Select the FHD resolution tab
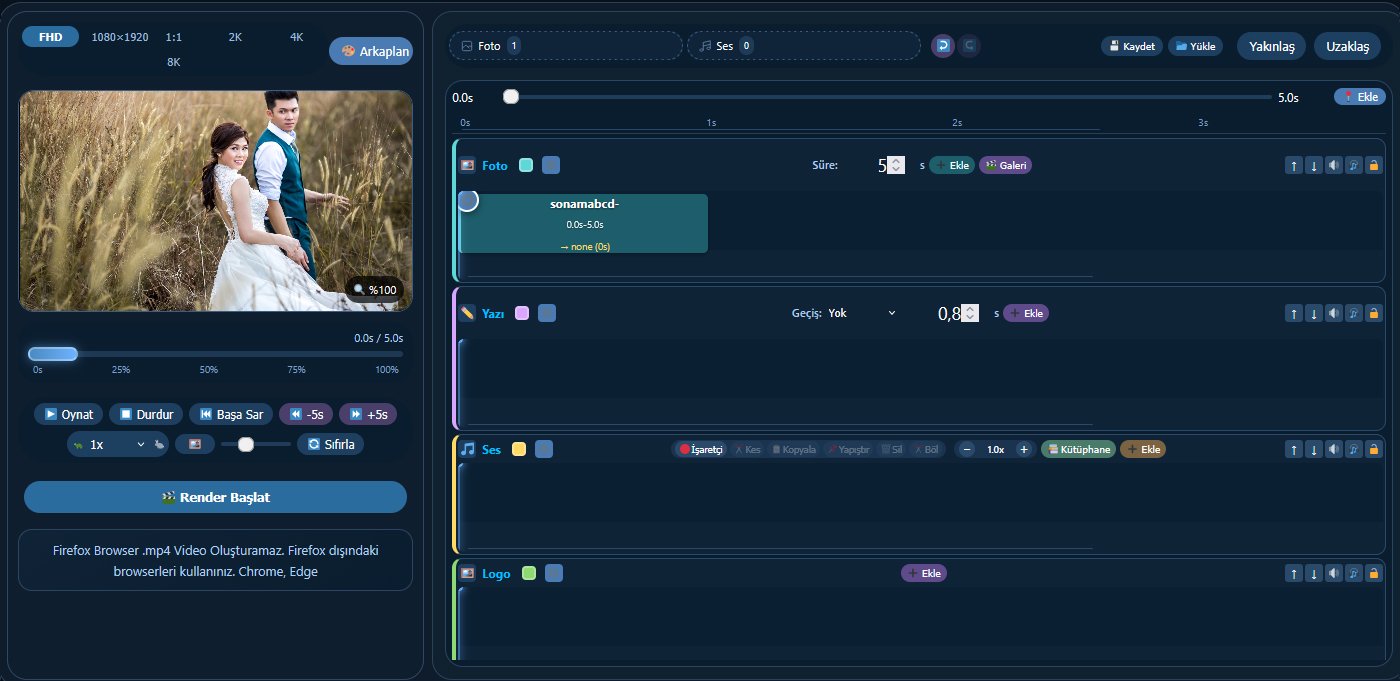 pyautogui.click(x=50, y=37)
